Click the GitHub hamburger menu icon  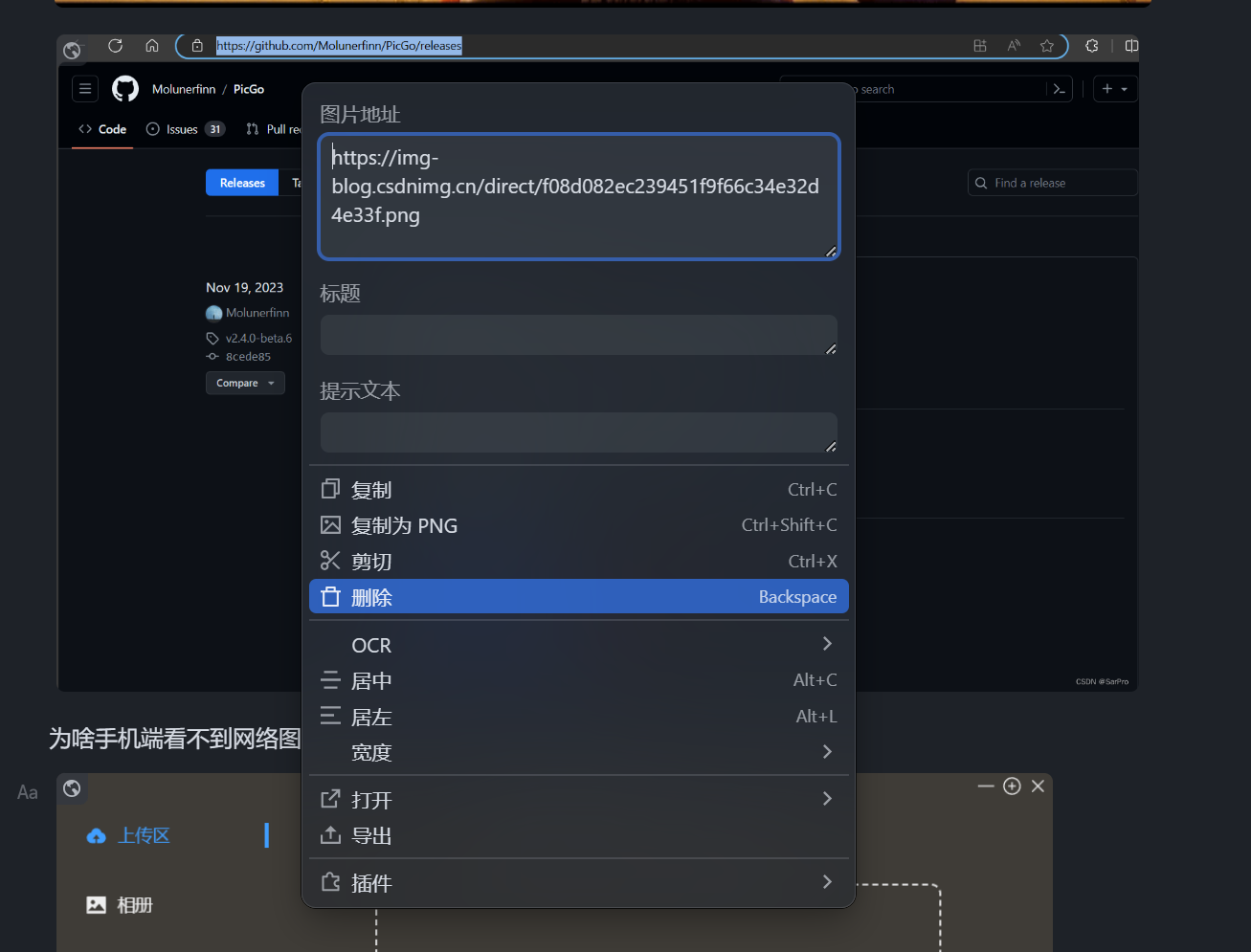[85, 89]
